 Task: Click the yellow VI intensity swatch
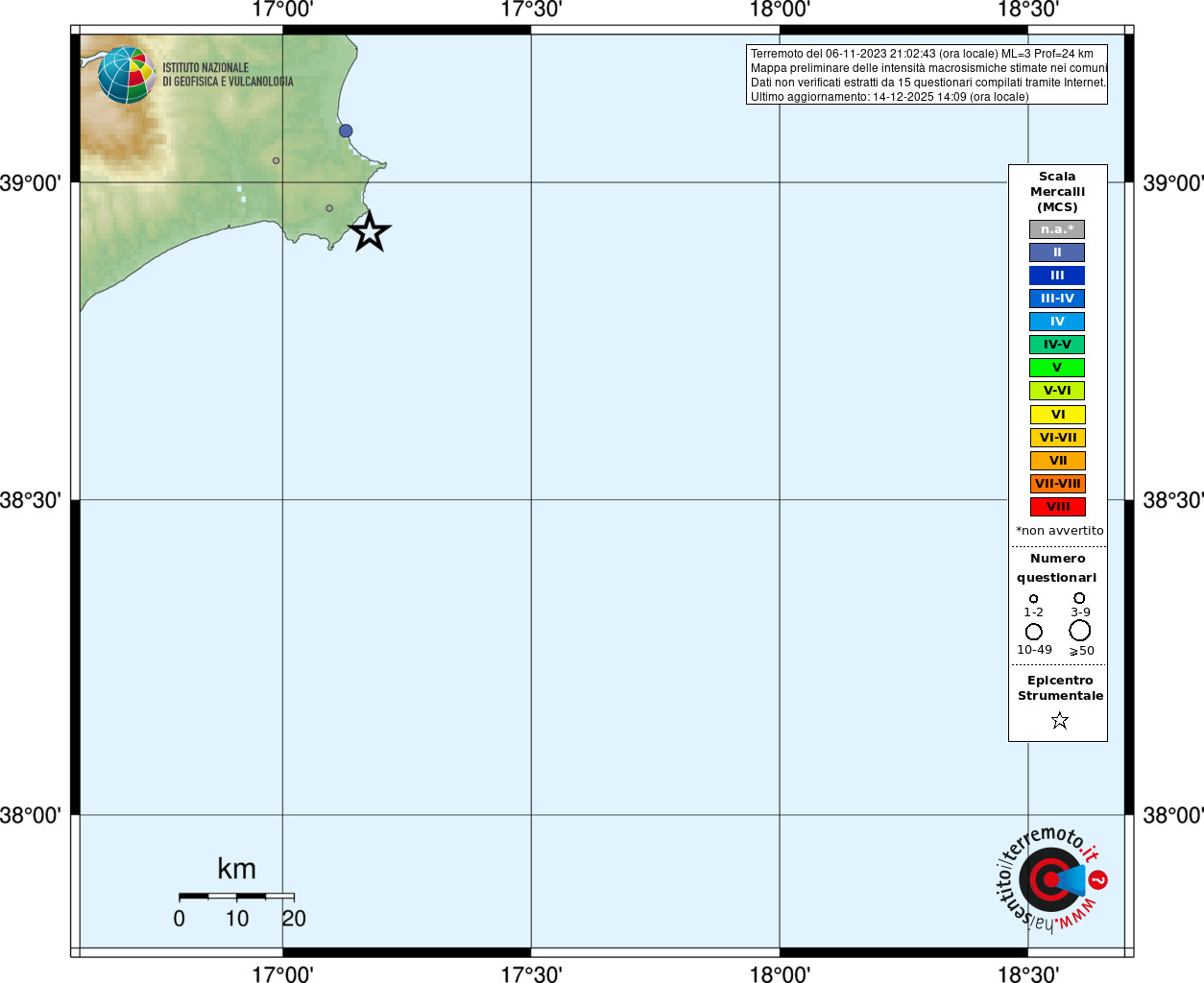coord(1058,415)
